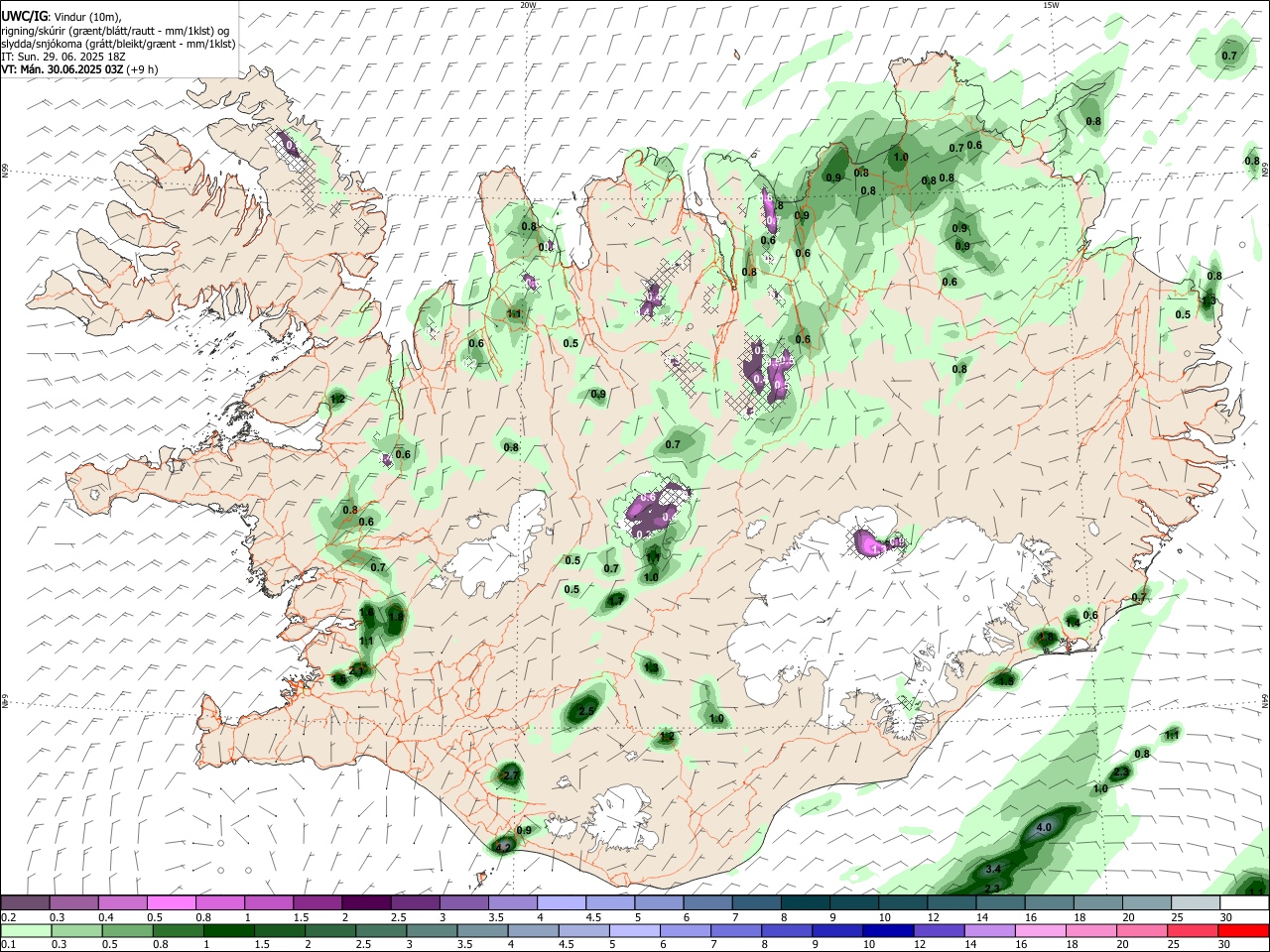This screenshot has height=952, width=1270.
Task: Click the 'VT: Mán. 30.06.2025 03Z' valid time
Action: (61, 69)
